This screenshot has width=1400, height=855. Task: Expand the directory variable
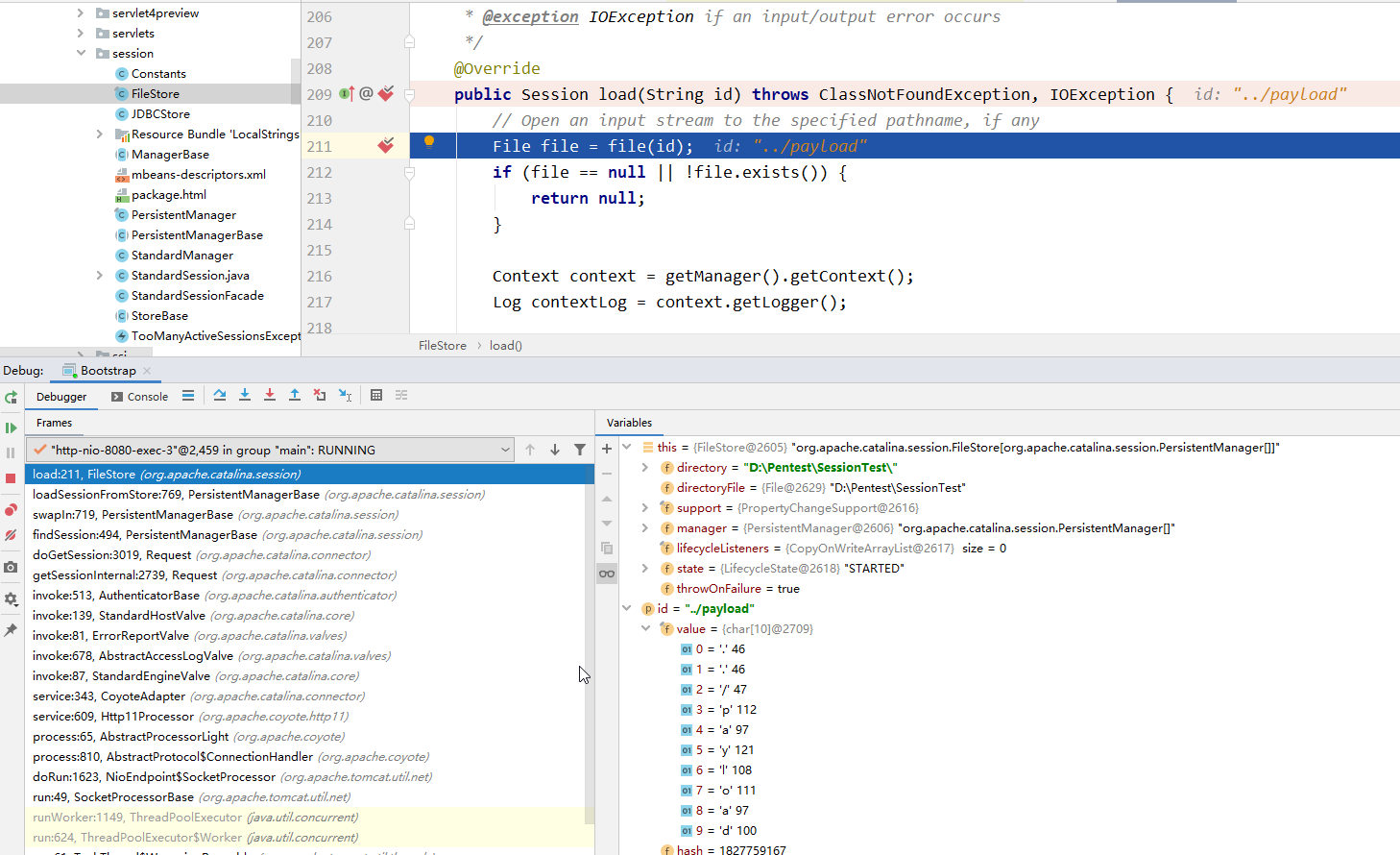tap(645, 468)
